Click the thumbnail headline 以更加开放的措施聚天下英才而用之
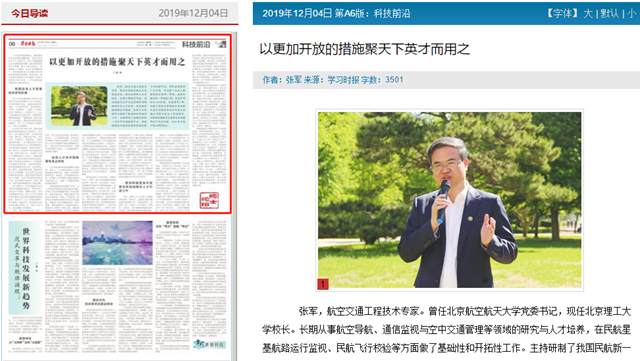Viewport: 640px width, 361px height. click(117, 62)
